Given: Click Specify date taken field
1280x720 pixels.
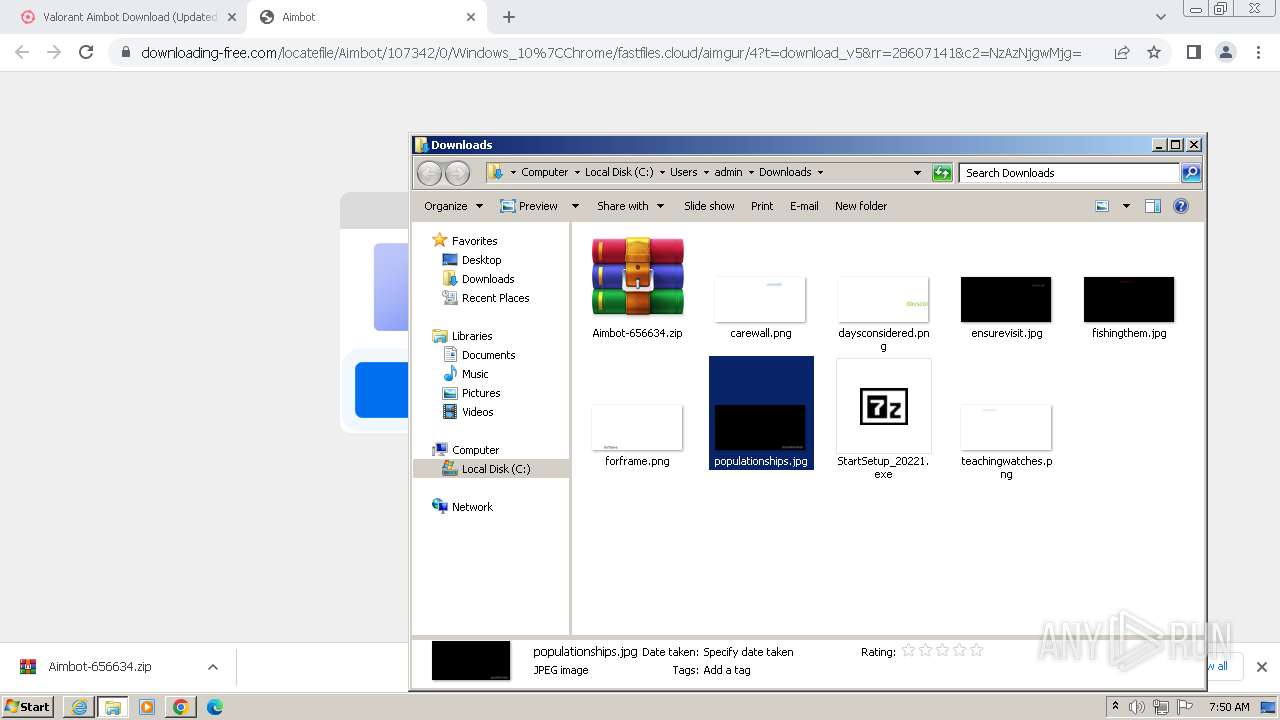Looking at the screenshot, I should click(x=748, y=652).
